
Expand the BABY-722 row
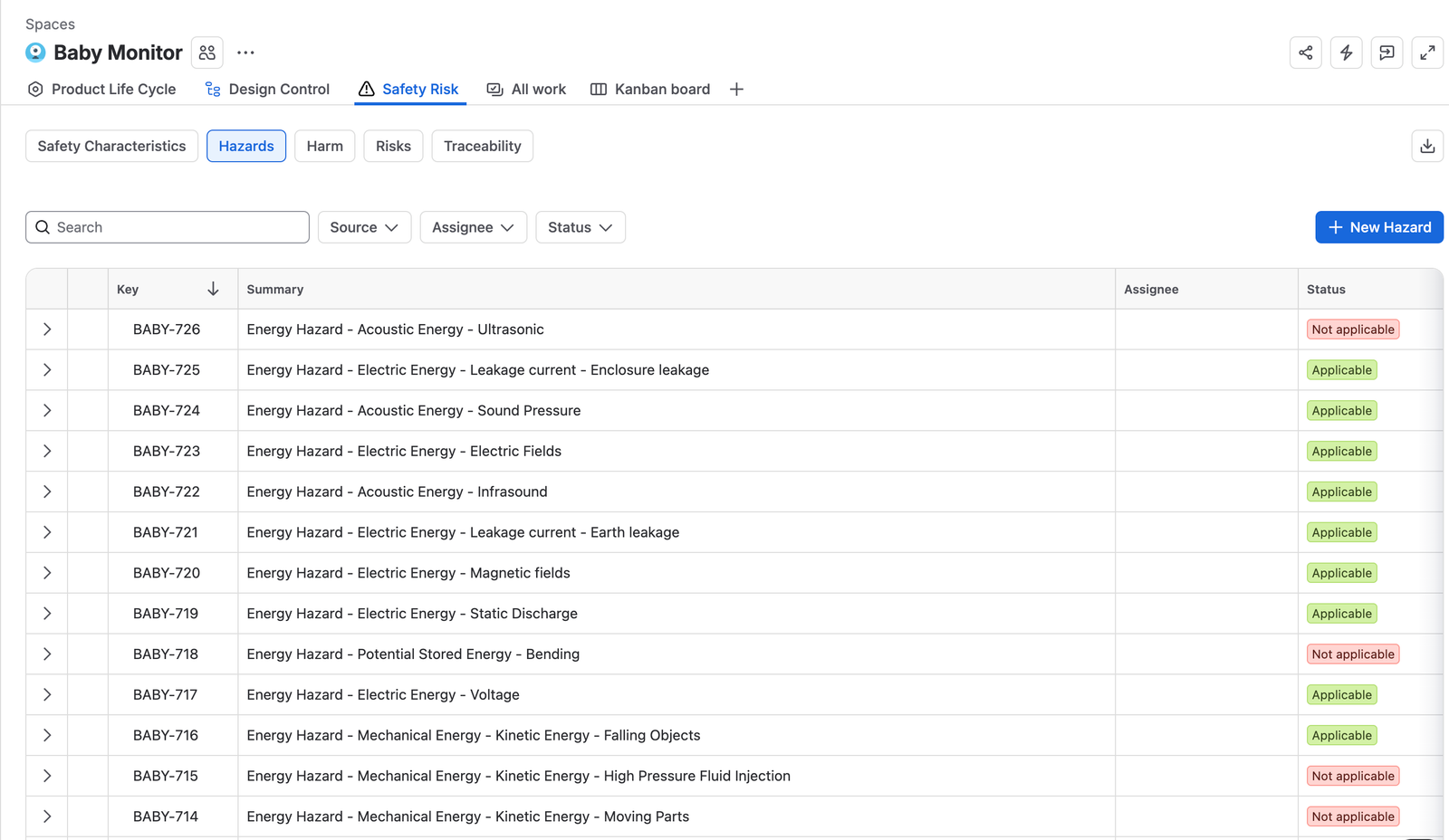(47, 492)
